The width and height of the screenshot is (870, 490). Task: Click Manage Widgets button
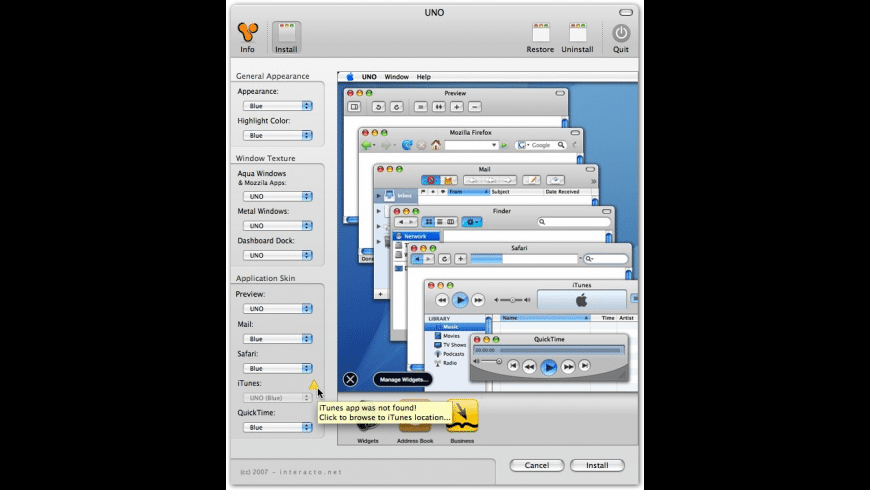click(403, 380)
